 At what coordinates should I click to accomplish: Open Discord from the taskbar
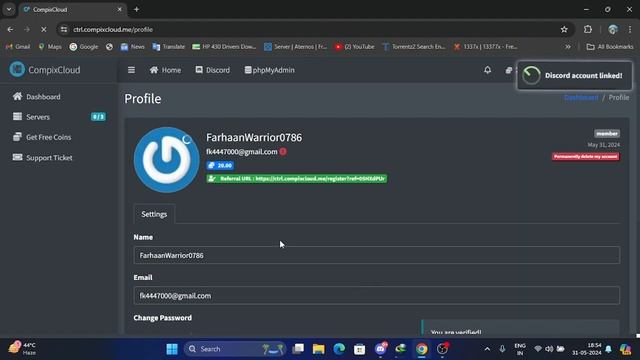click(x=380, y=349)
